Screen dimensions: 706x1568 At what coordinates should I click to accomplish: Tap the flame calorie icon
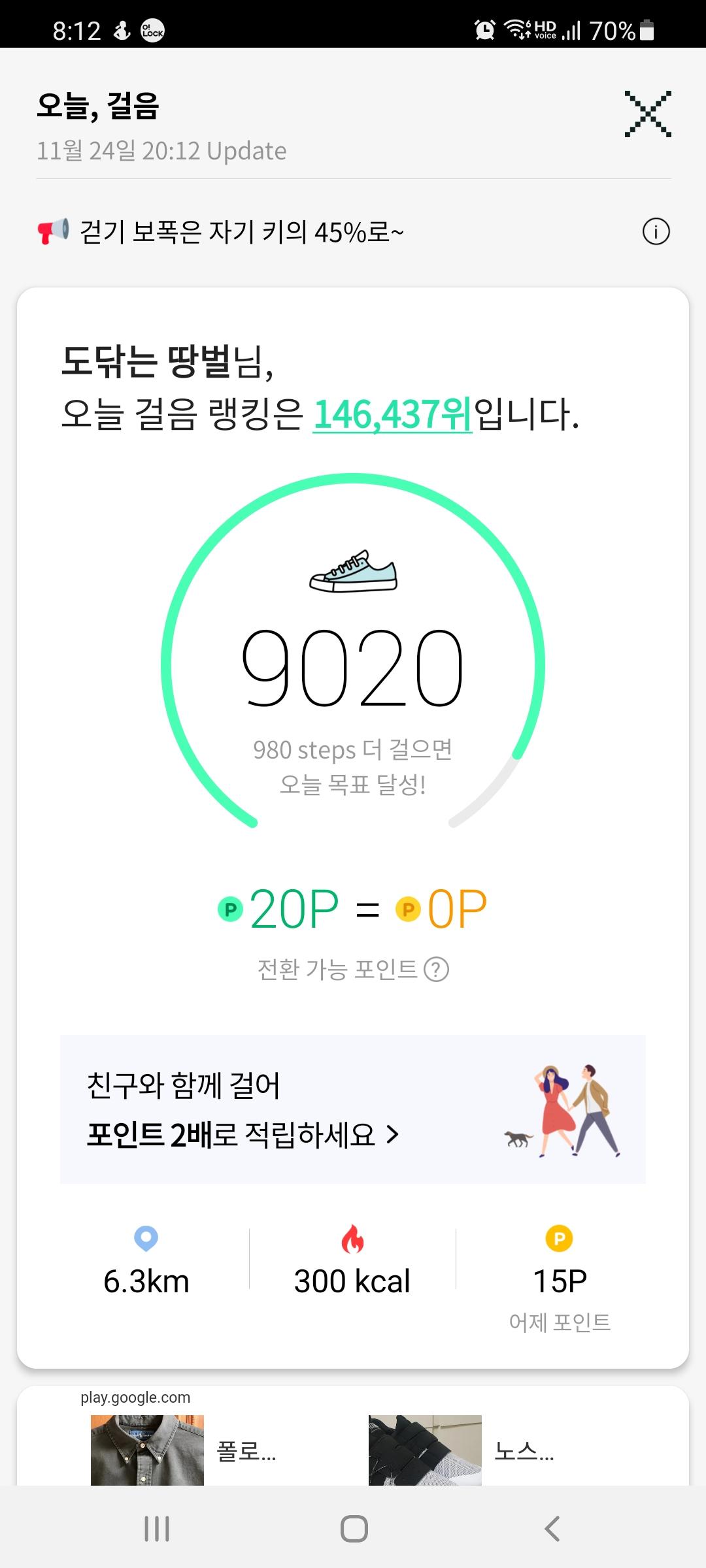(x=352, y=1239)
